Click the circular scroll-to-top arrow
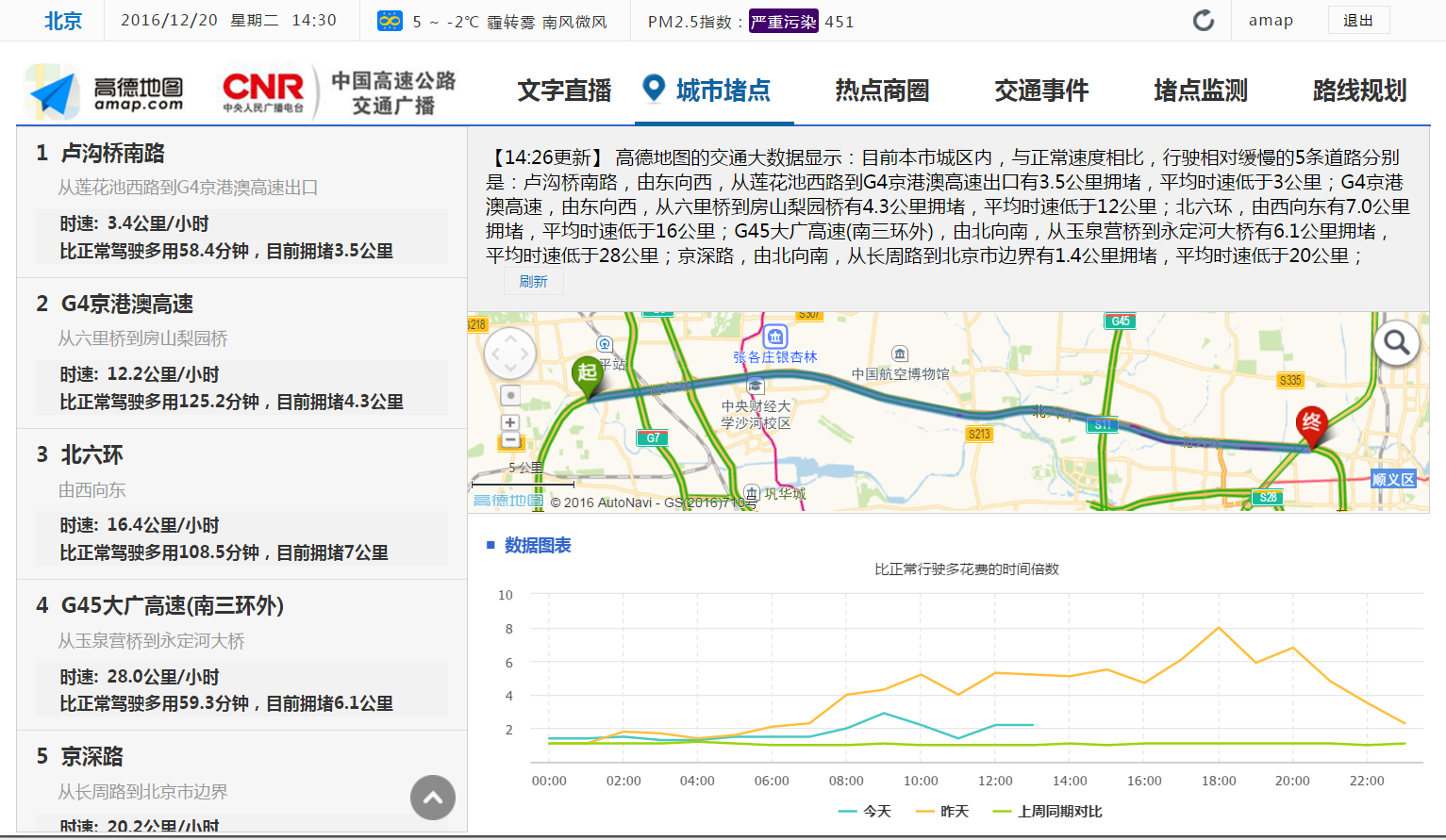 click(x=432, y=798)
